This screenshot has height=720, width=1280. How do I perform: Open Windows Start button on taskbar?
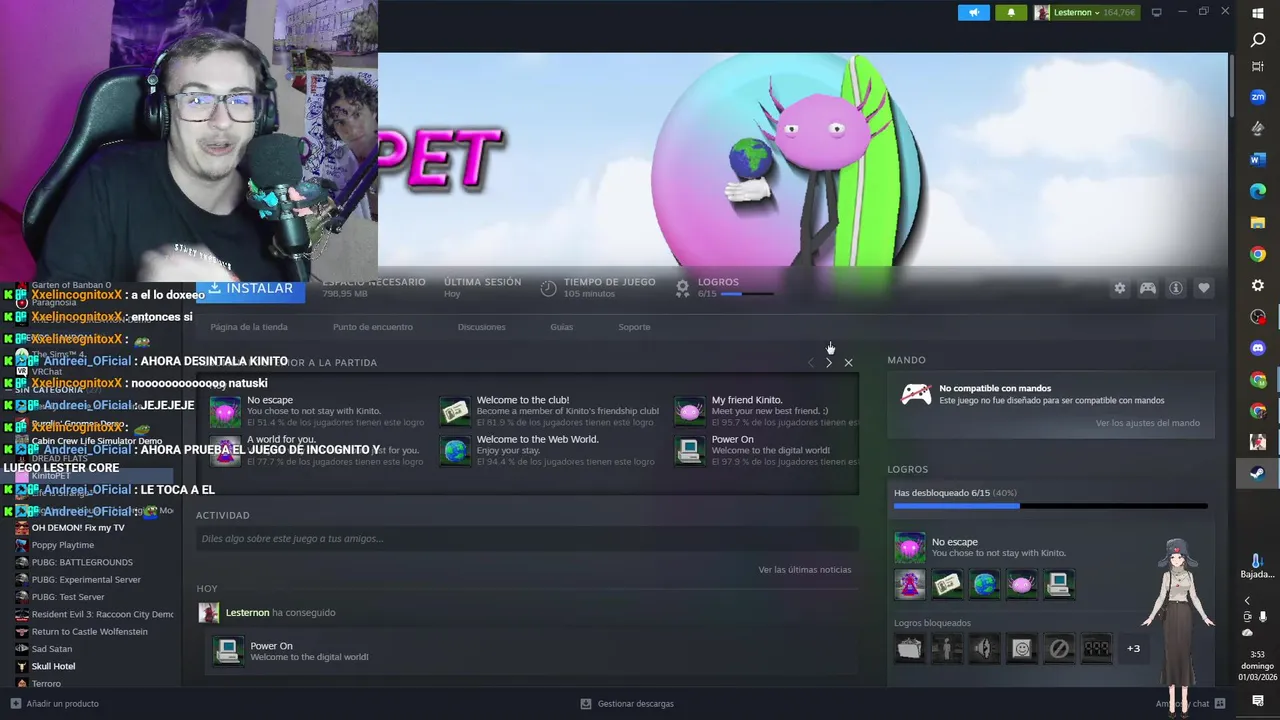1258,13
